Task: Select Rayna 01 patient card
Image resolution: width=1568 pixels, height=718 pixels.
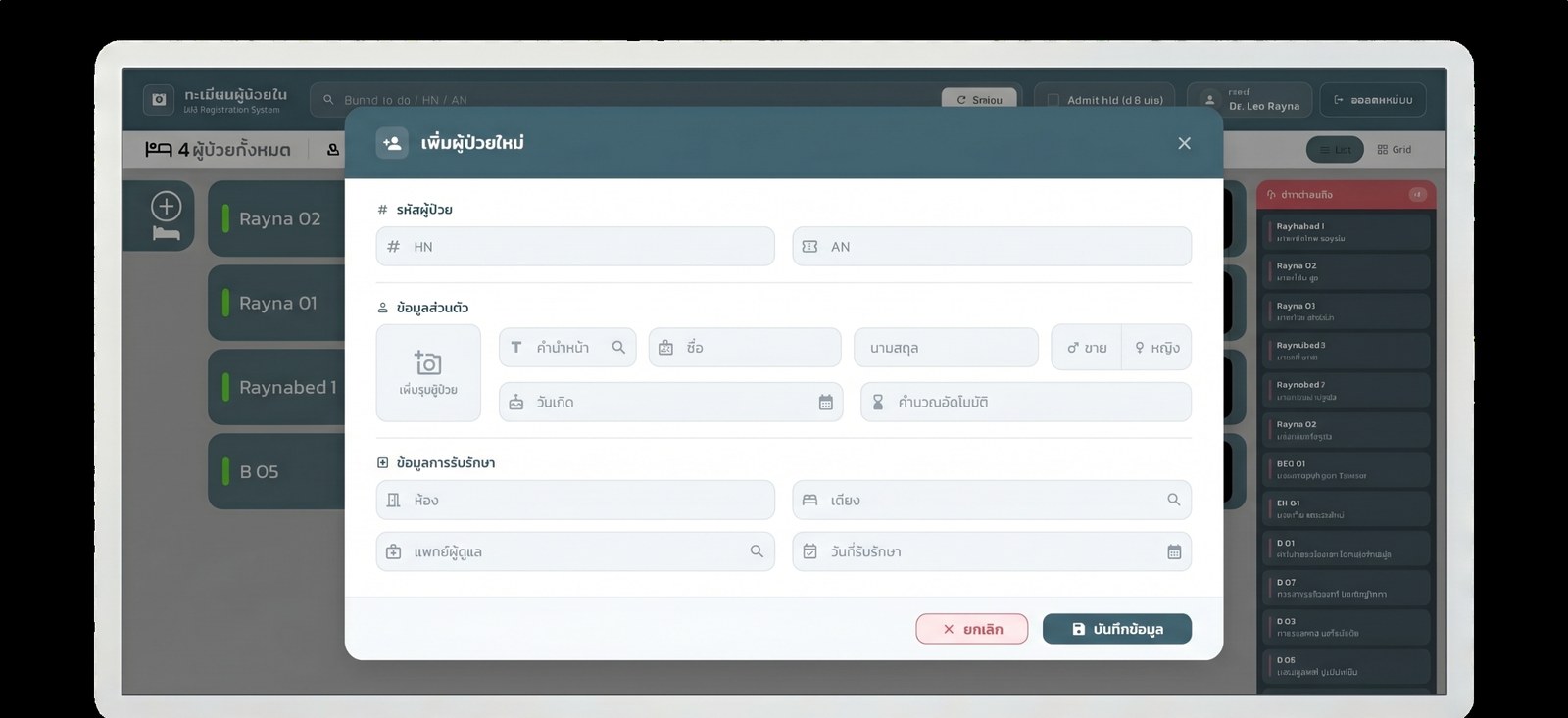Action: [x=277, y=304]
